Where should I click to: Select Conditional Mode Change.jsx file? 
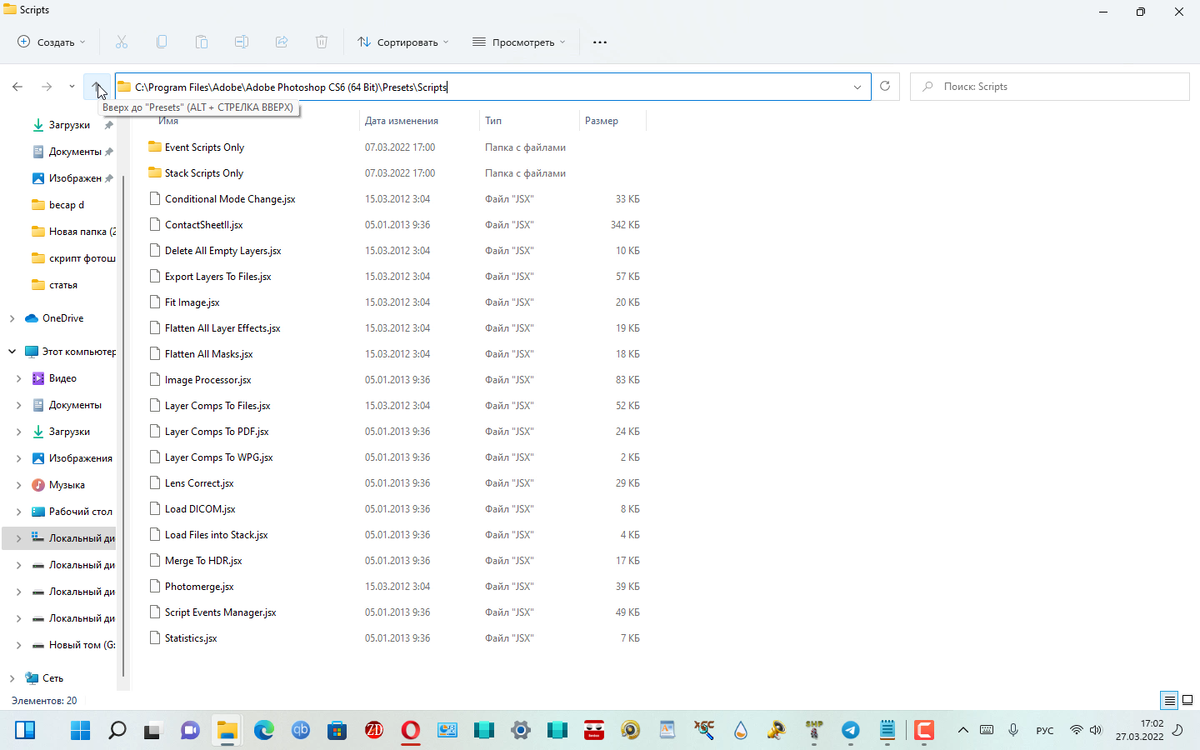[x=230, y=199]
